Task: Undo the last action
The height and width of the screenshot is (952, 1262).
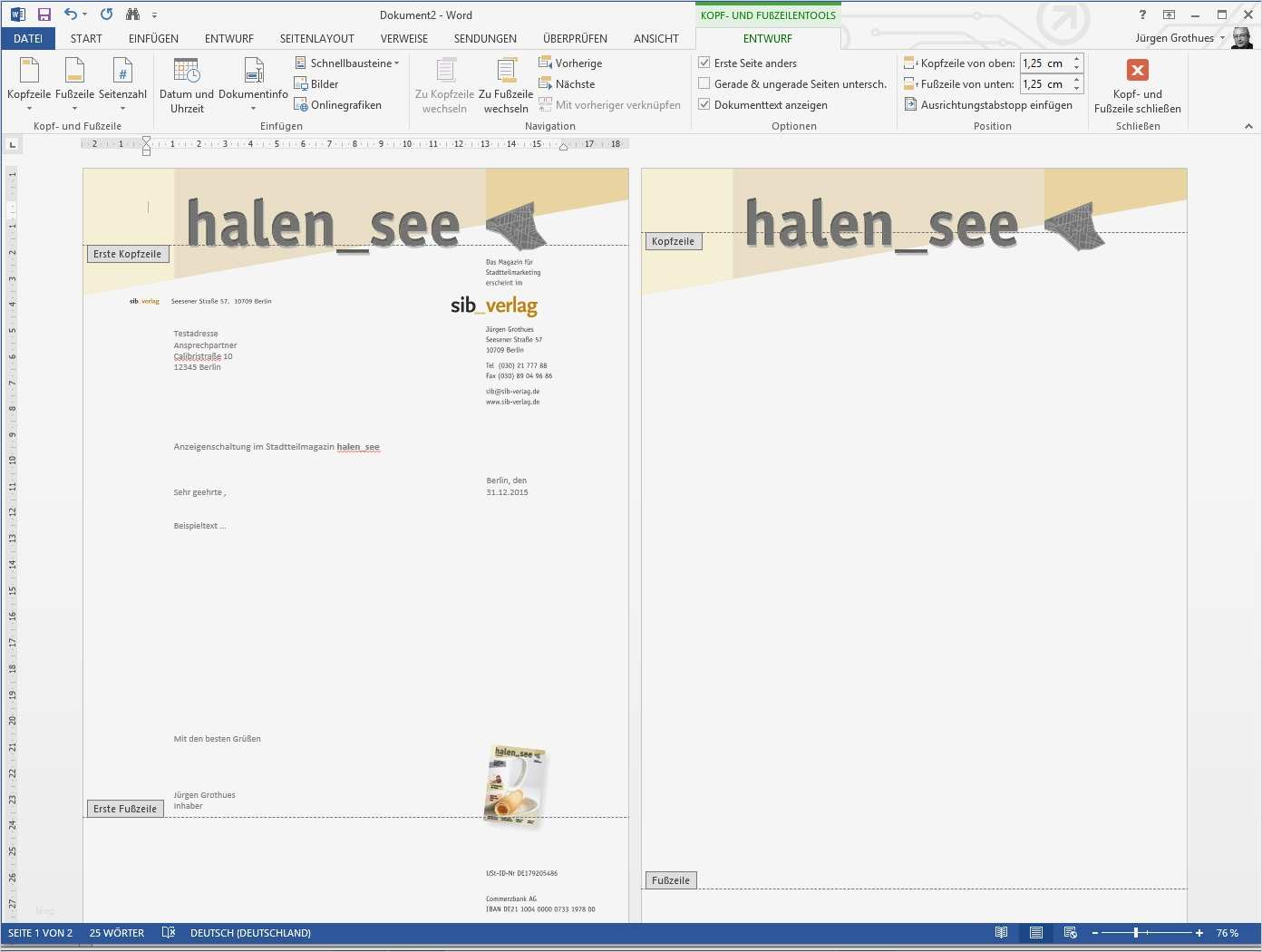Action: click(x=70, y=15)
